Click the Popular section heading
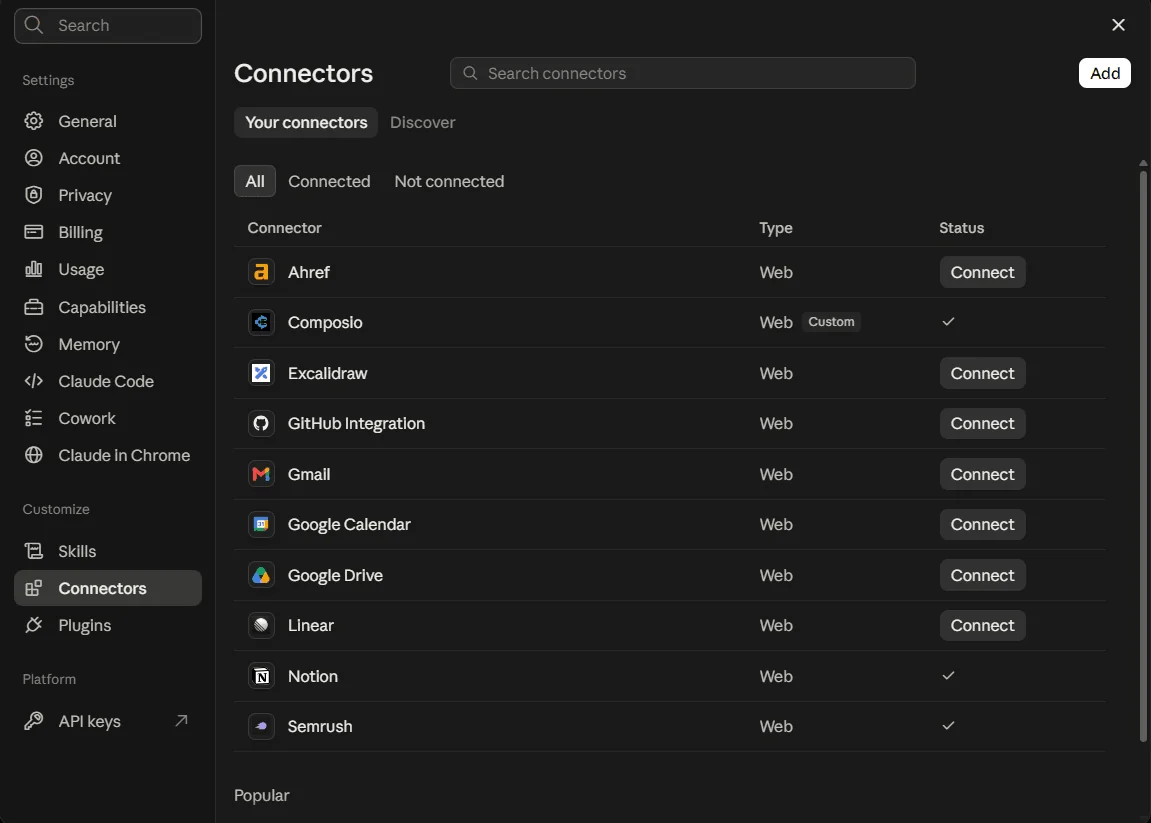Image resolution: width=1151 pixels, height=823 pixels. [x=261, y=795]
